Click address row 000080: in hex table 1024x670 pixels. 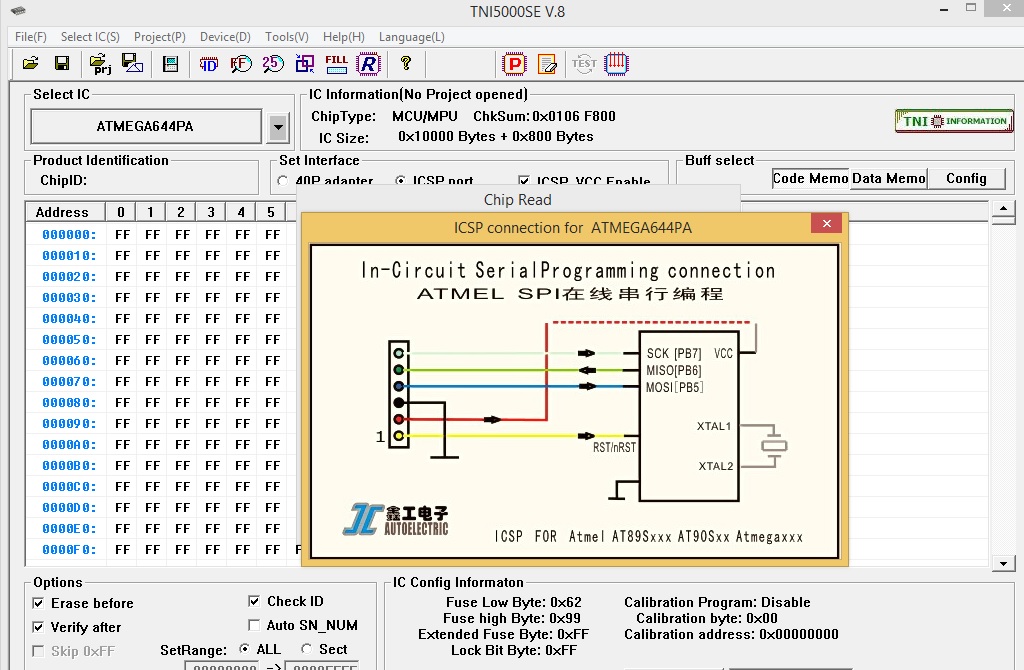point(69,403)
